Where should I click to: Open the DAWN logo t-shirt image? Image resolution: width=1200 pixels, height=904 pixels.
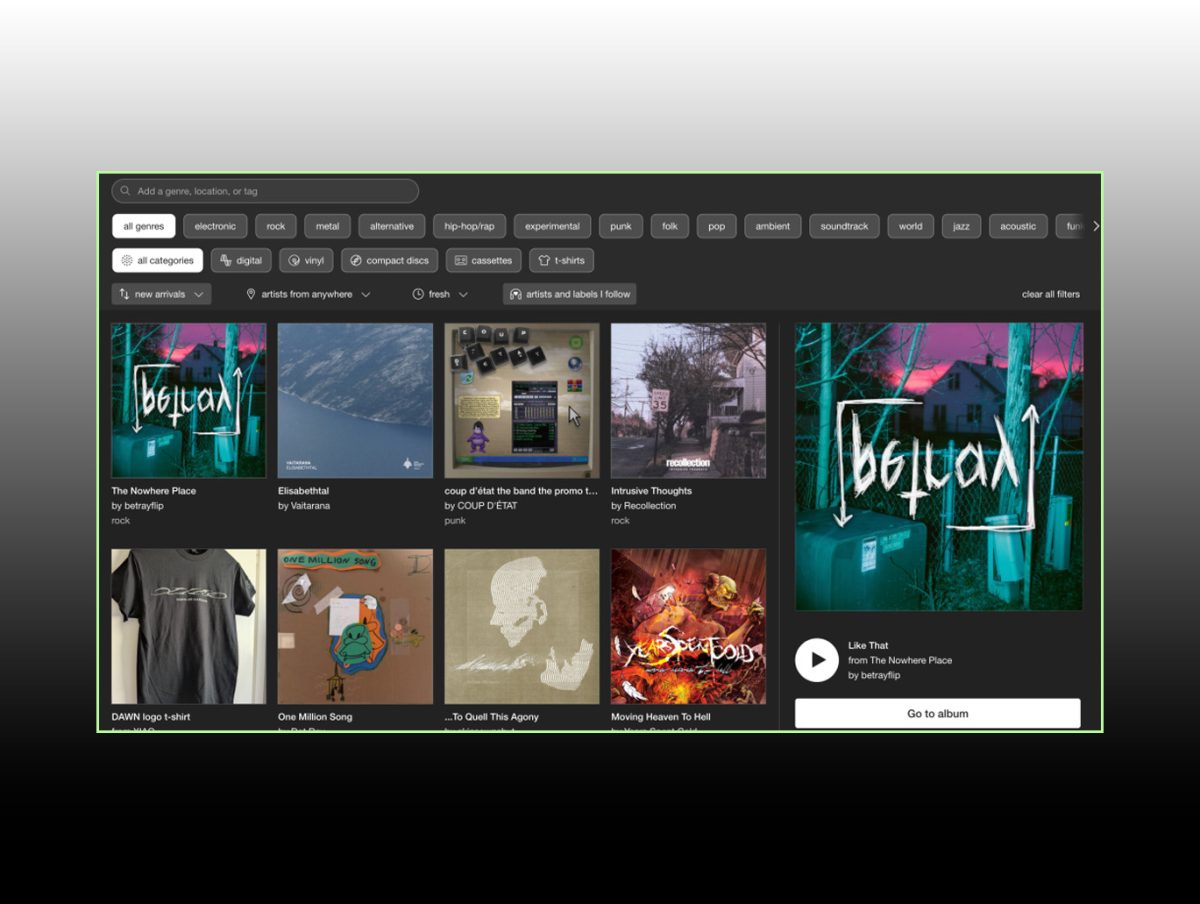click(189, 626)
